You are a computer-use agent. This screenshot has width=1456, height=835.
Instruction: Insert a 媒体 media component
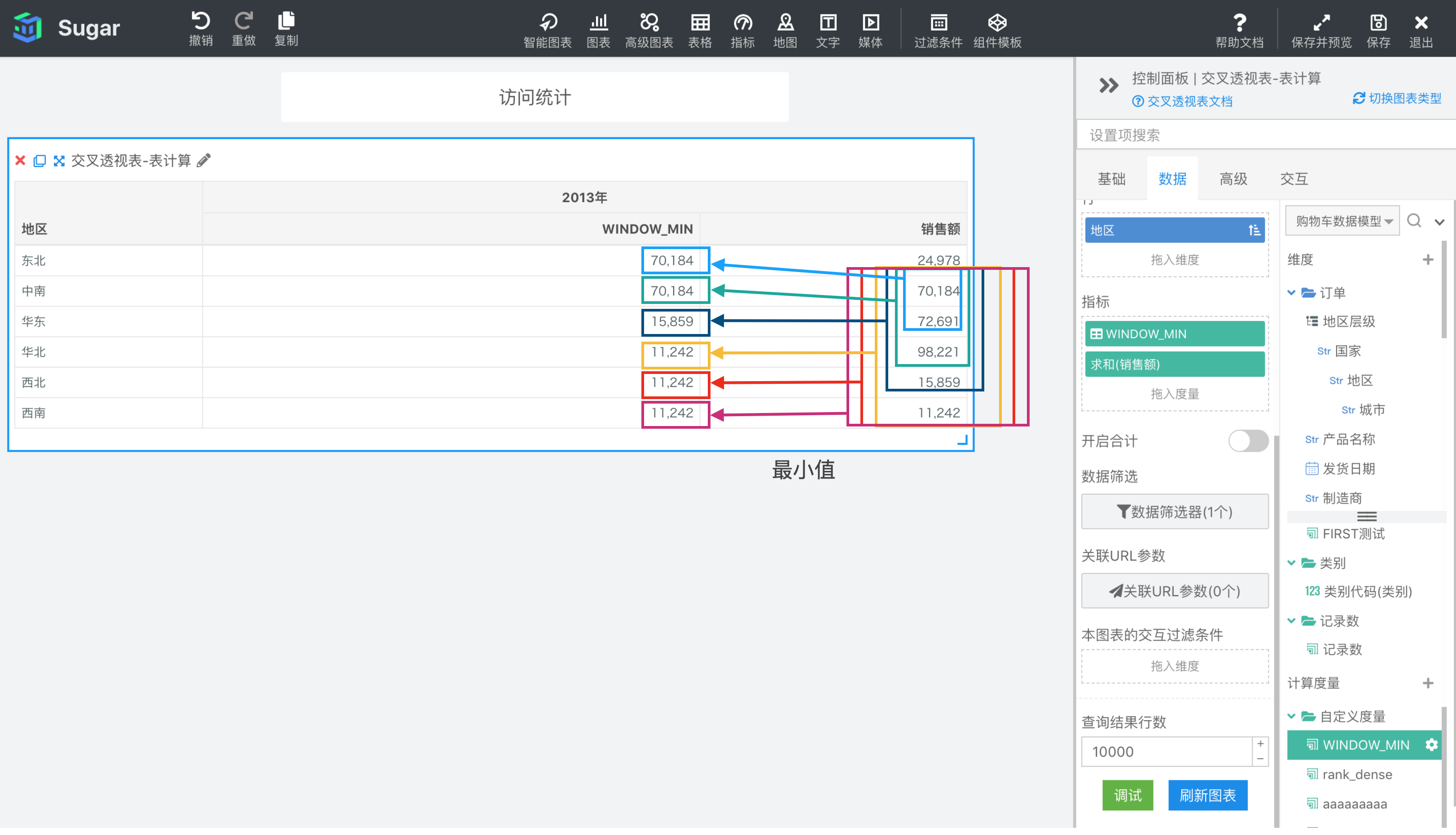[x=870, y=31]
